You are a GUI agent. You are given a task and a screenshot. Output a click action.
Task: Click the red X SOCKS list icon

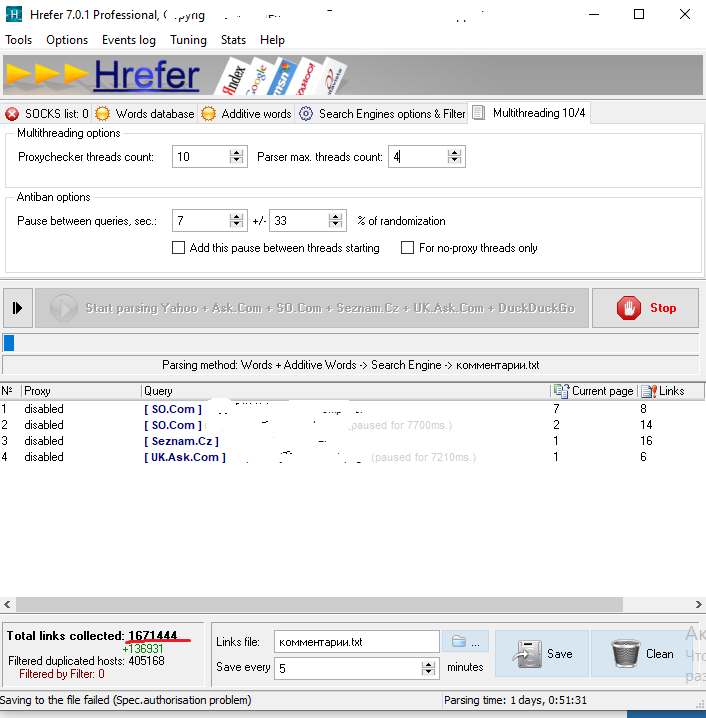pos(12,114)
